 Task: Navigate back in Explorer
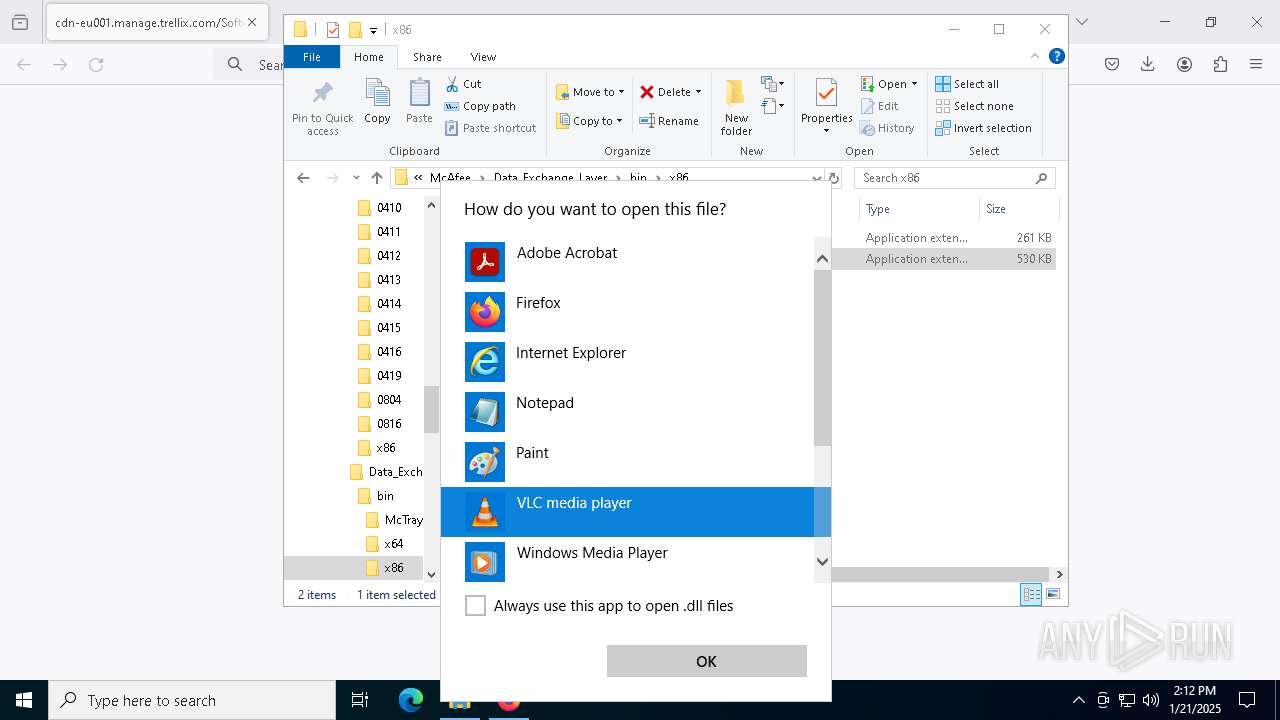[x=303, y=178]
